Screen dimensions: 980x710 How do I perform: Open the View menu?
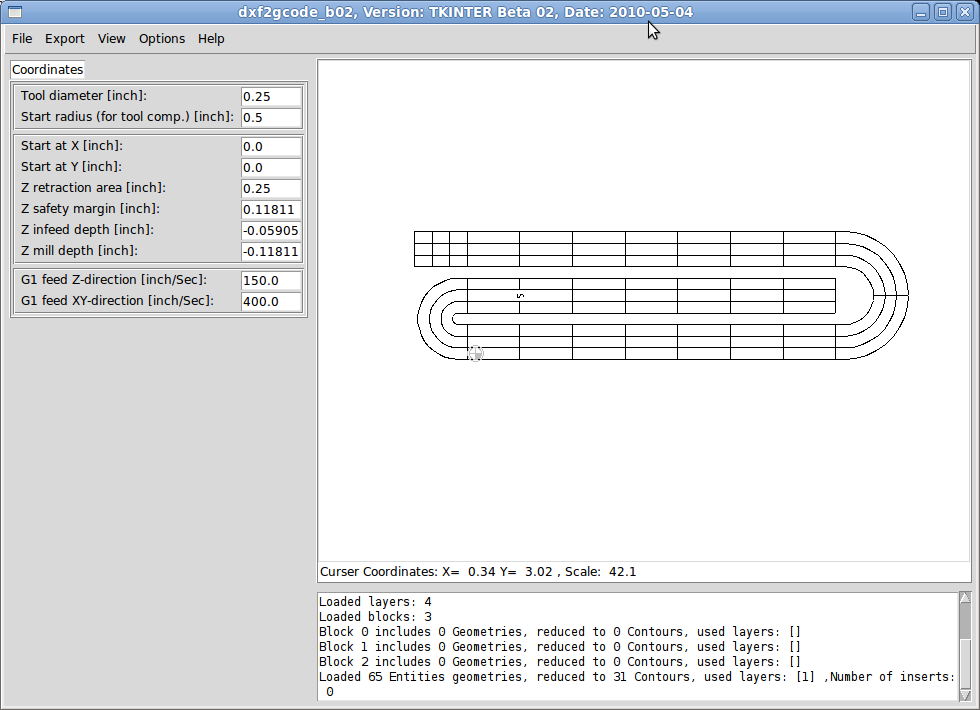111,38
